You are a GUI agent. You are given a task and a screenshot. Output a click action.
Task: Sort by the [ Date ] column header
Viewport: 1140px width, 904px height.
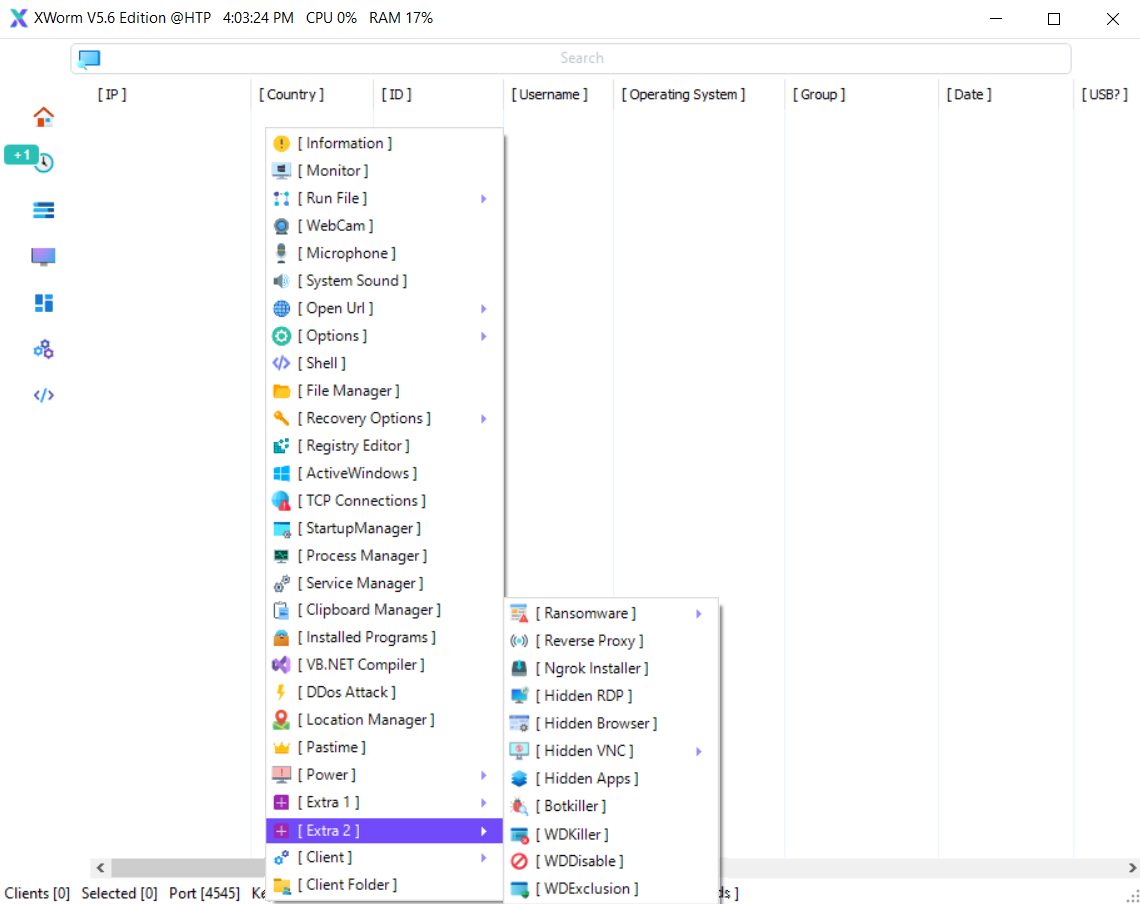click(969, 95)
